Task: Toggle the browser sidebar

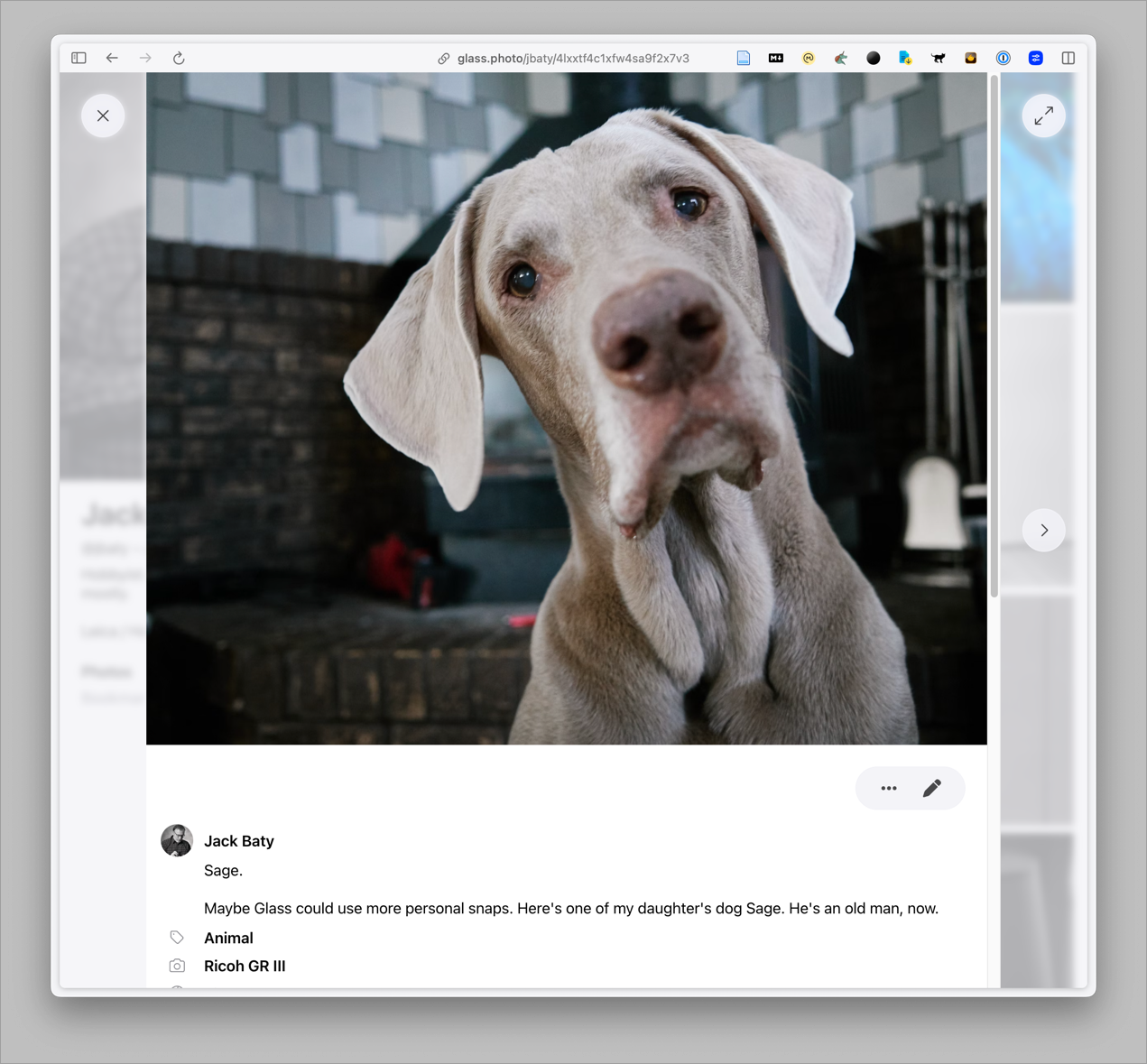Action: [x=79, y=58]
